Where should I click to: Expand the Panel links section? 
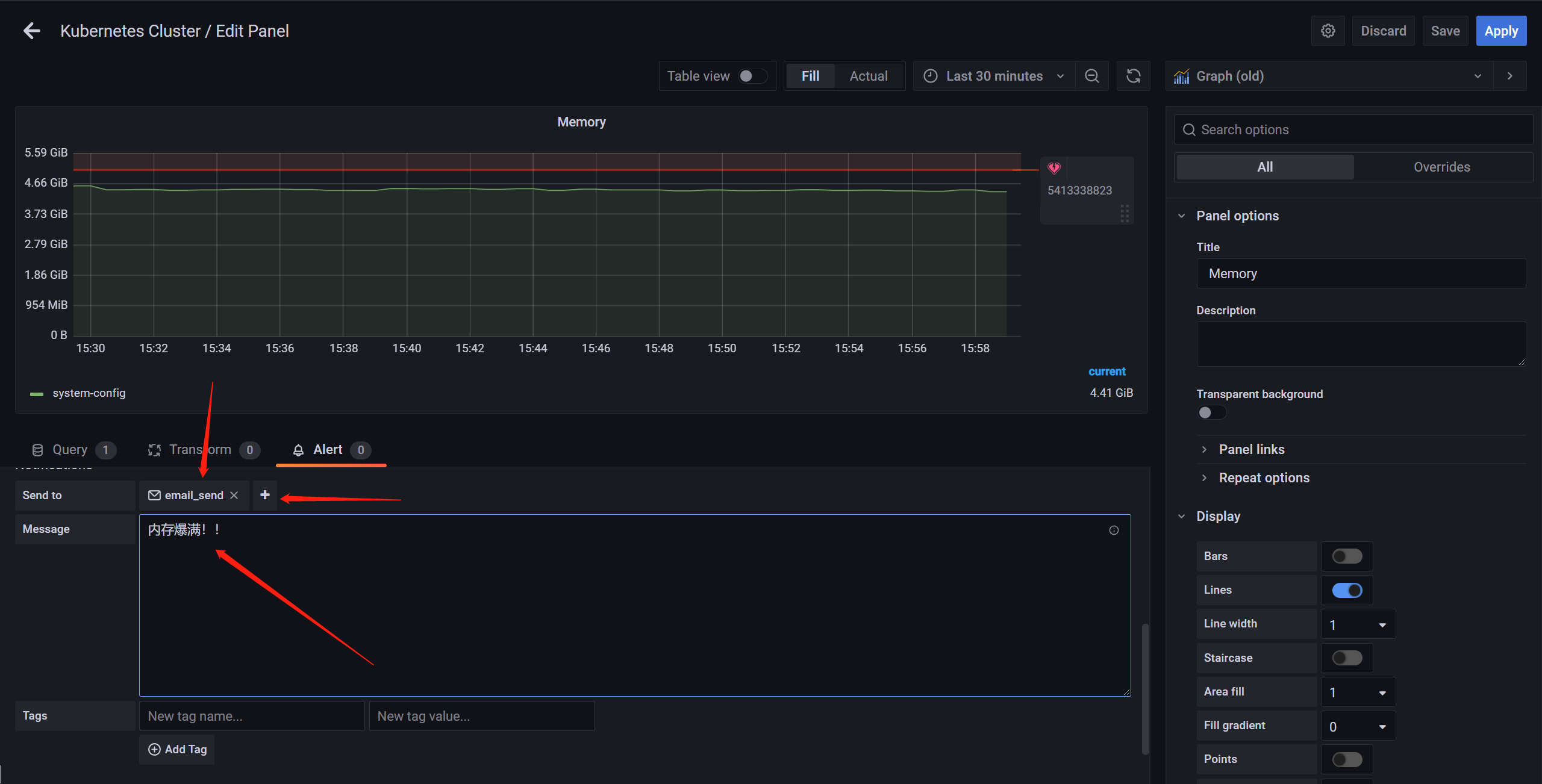[1251, 449]
